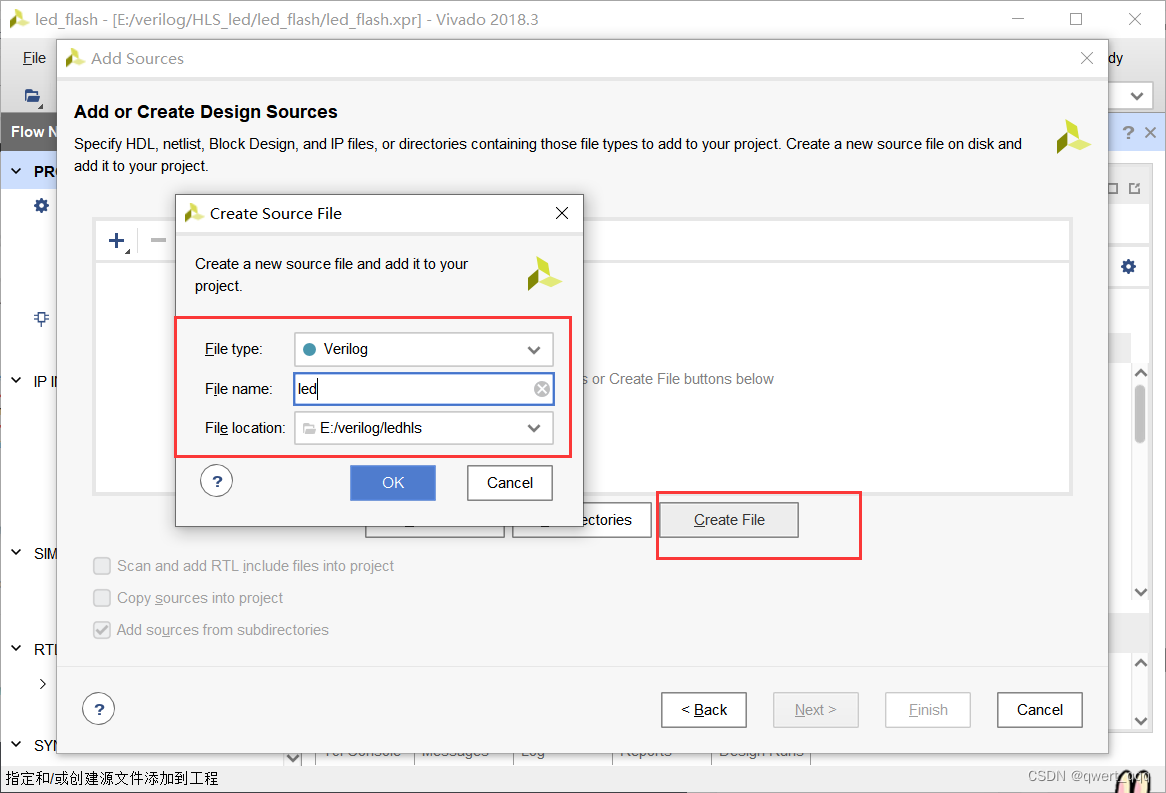This screenshot has height=793, width=1166.
Task: Toggle Copy sources into project checkbox
Action: 102,598
